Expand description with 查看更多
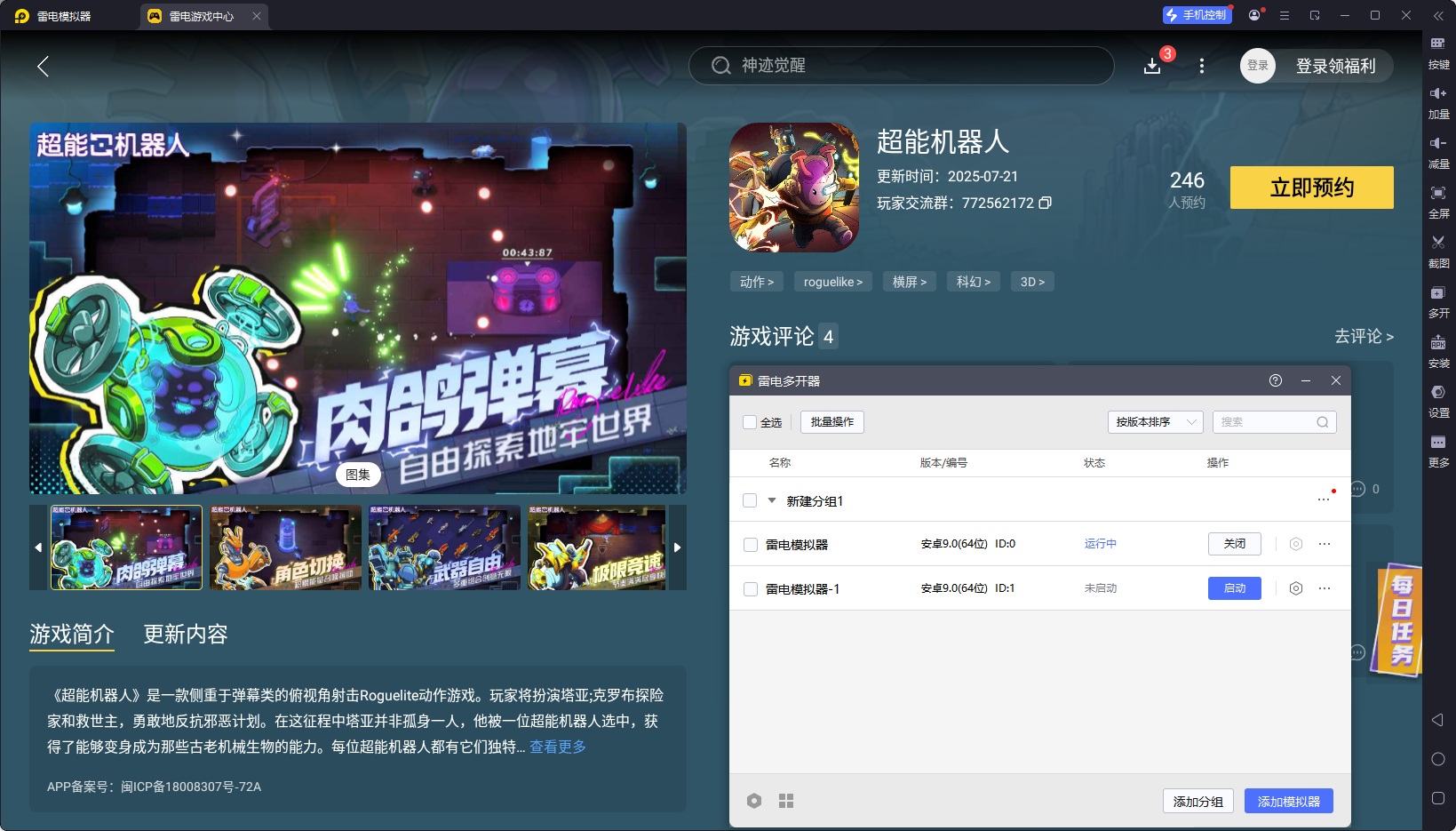Screen dimensions: 1456x831 558,747
